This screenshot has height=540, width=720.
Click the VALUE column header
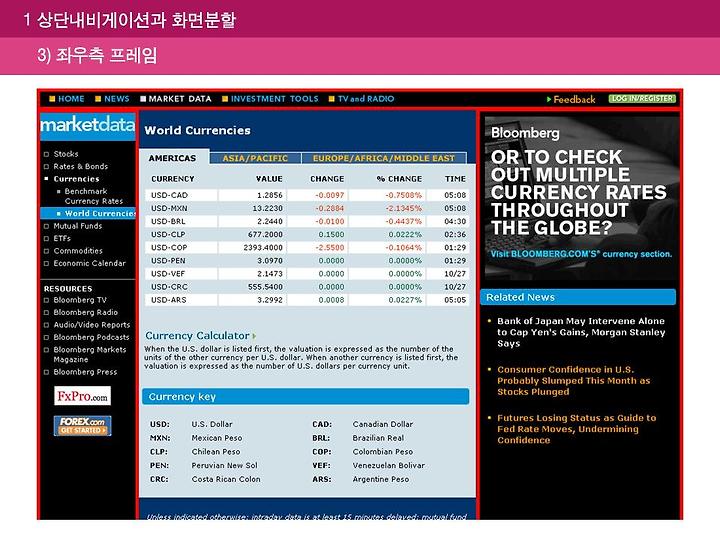tap(269, 179)
